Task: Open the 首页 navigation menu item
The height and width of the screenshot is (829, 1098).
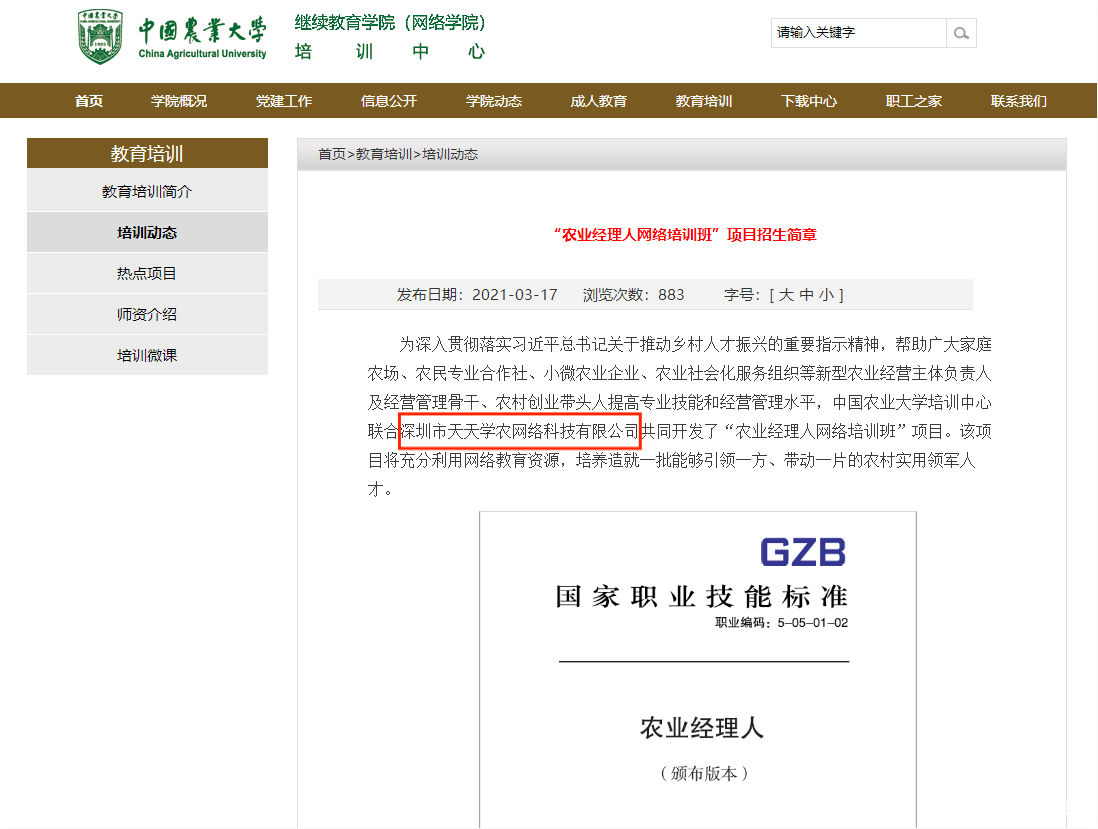Action: coord(89,101)
